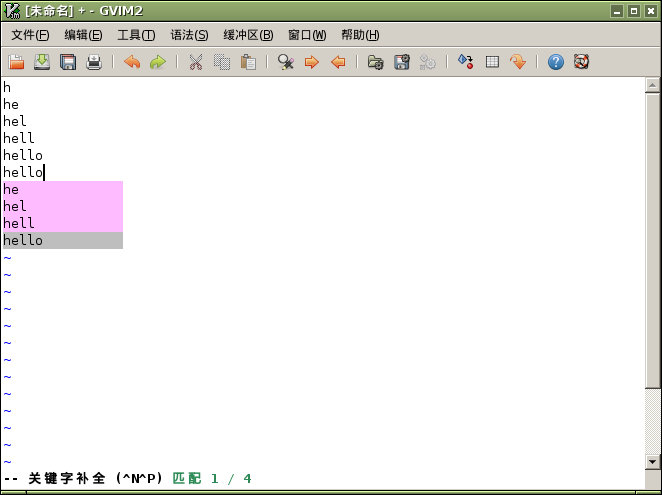
Task: Click the scrollbar up arrow
Action: pyautogui.click(x=652, y=85)
